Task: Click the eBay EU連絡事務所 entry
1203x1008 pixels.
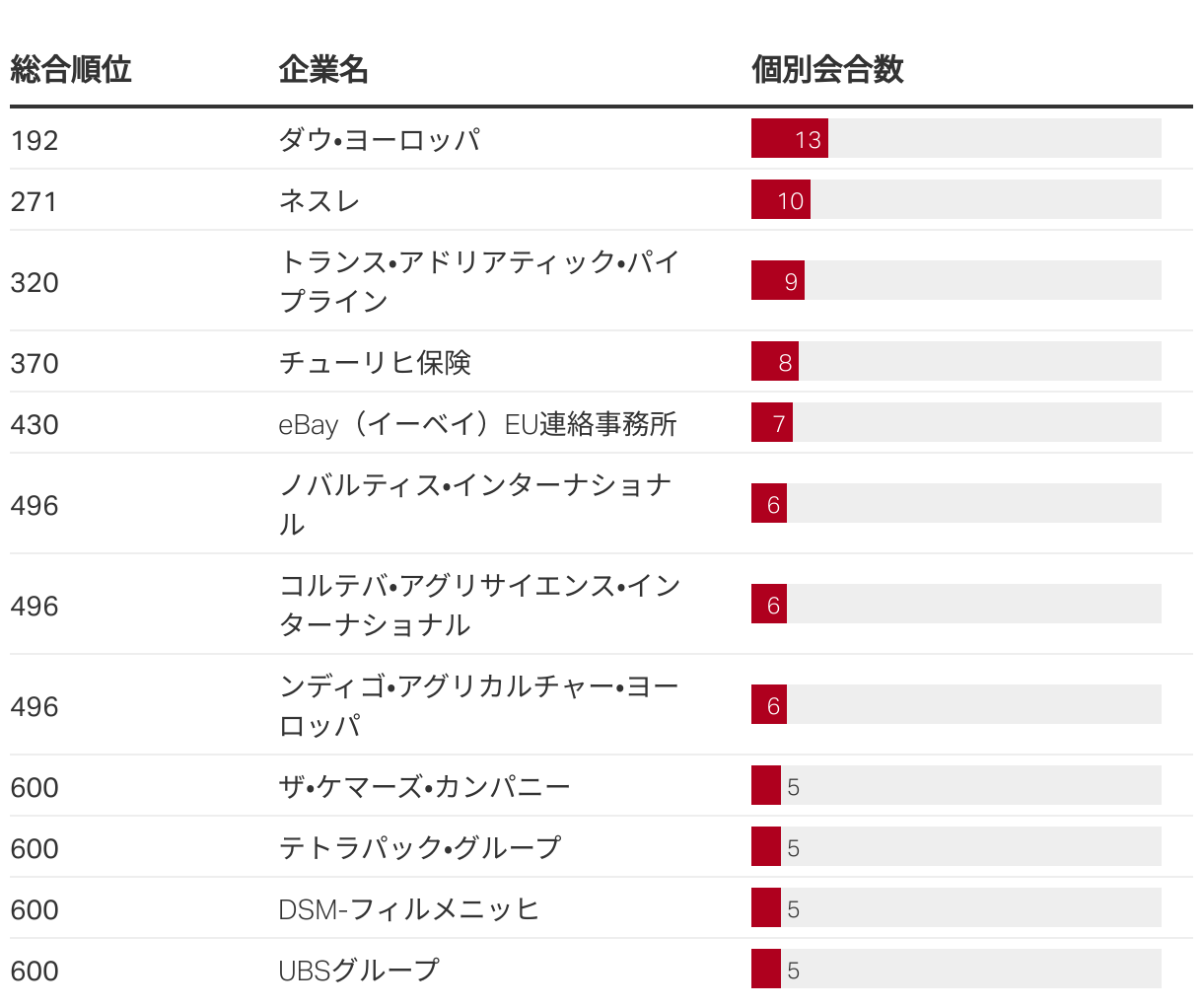Action: coord(477,424)
